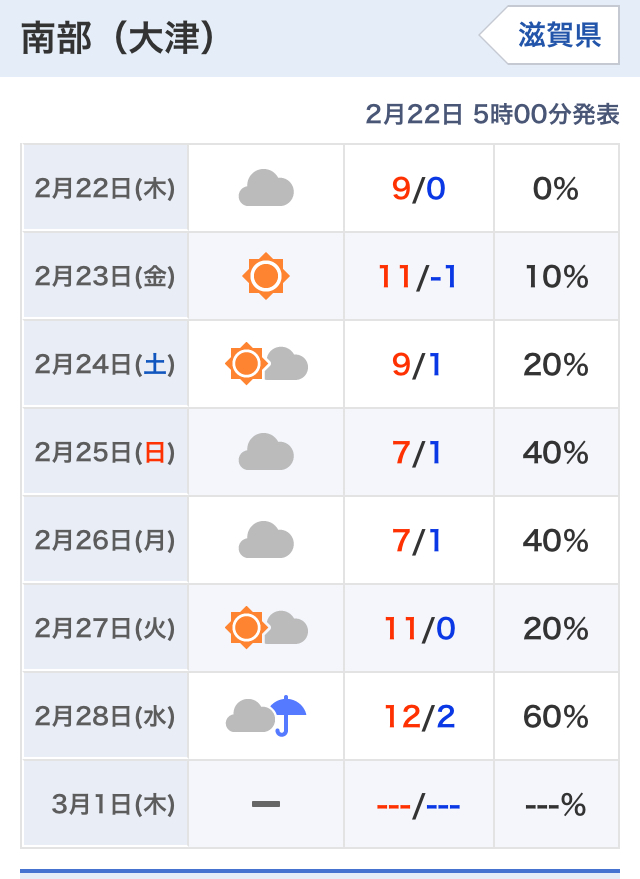Click the cloudy icon for 2月22日

click(266, 188)
